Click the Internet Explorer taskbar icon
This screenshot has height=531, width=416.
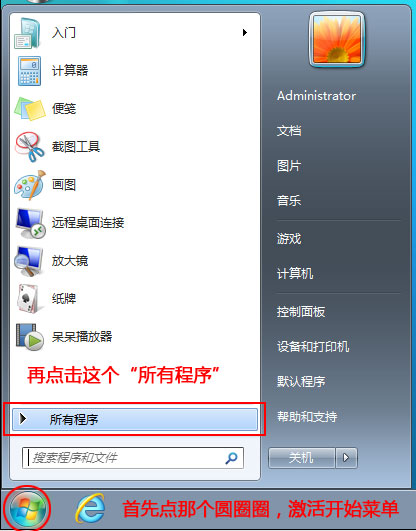coord(90,509)
